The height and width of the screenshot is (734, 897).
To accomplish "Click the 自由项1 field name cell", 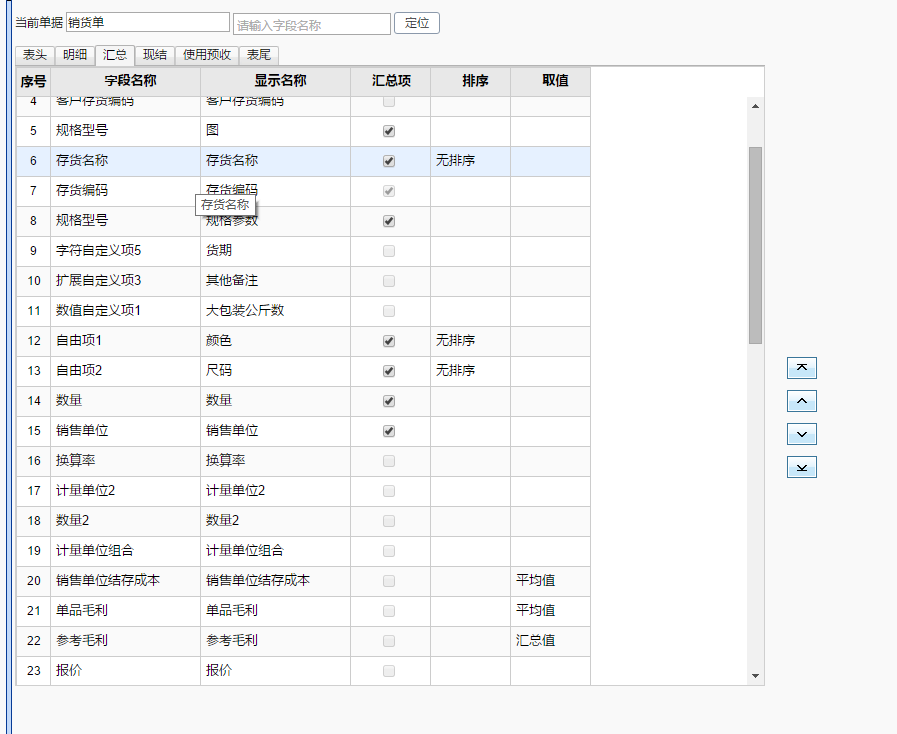I will tap(125, 341).
